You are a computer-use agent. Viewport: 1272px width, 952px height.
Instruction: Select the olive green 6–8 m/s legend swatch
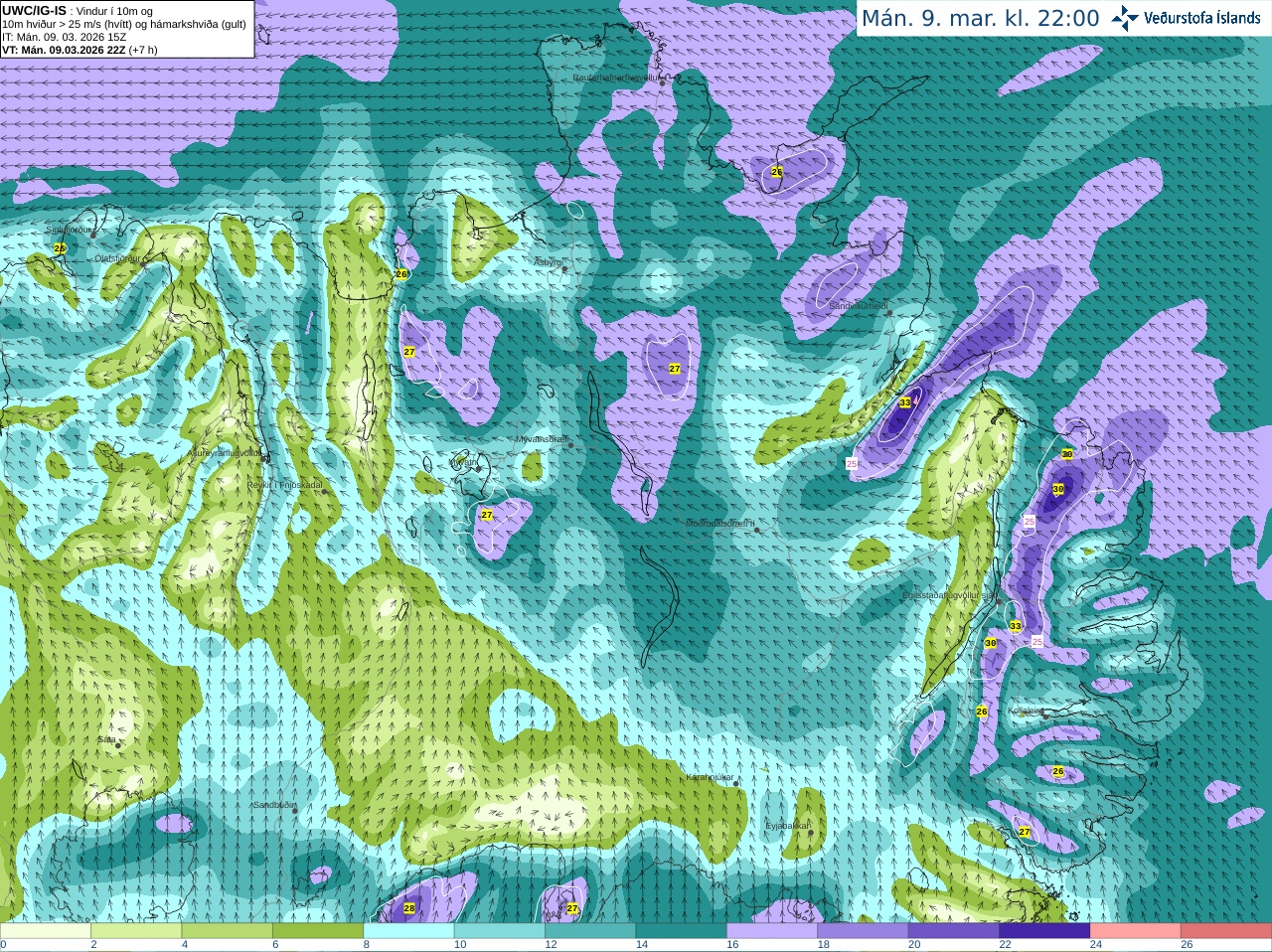coord(318,931)
